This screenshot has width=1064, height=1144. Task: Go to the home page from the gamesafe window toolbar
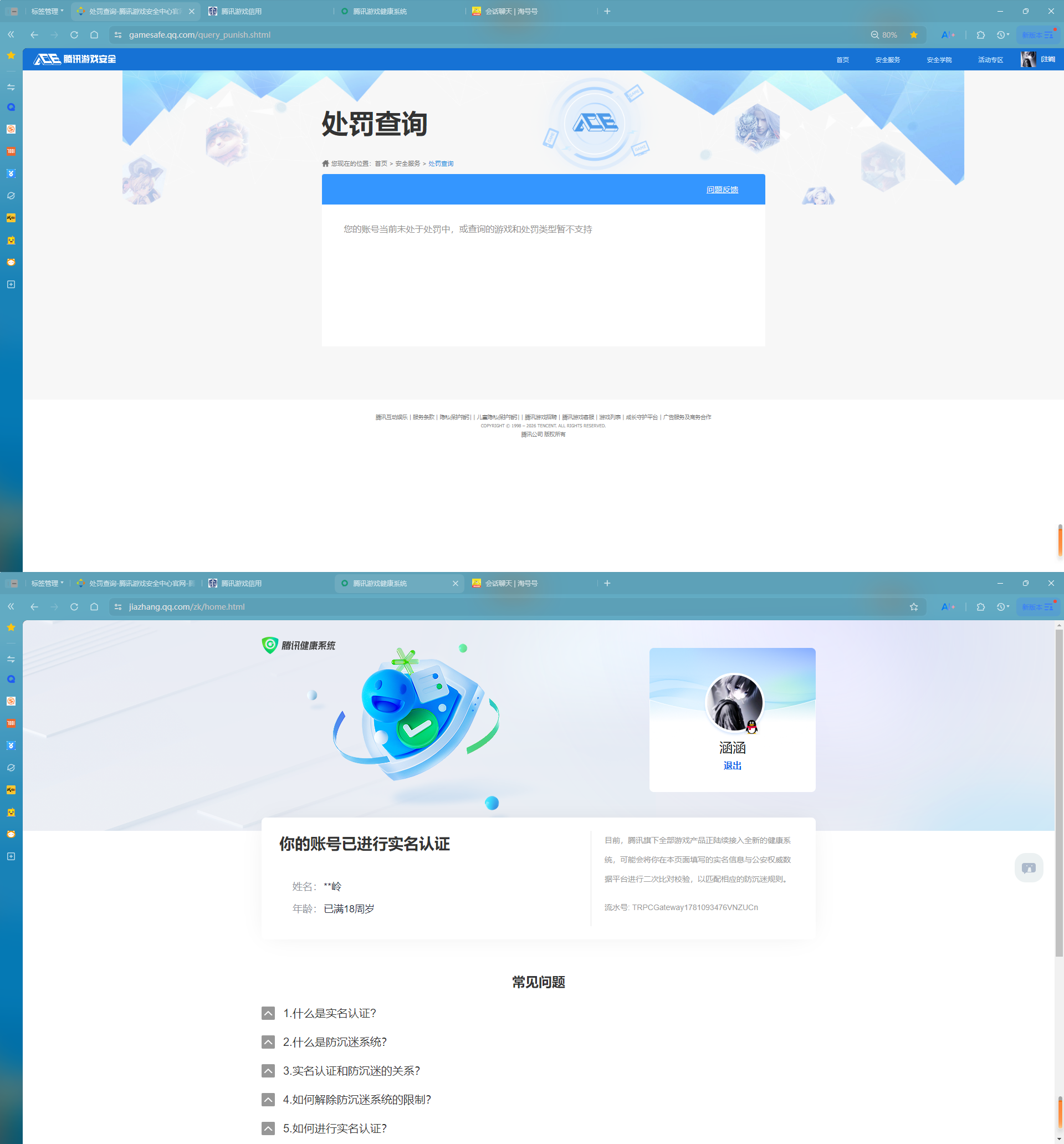coord(94,34)
